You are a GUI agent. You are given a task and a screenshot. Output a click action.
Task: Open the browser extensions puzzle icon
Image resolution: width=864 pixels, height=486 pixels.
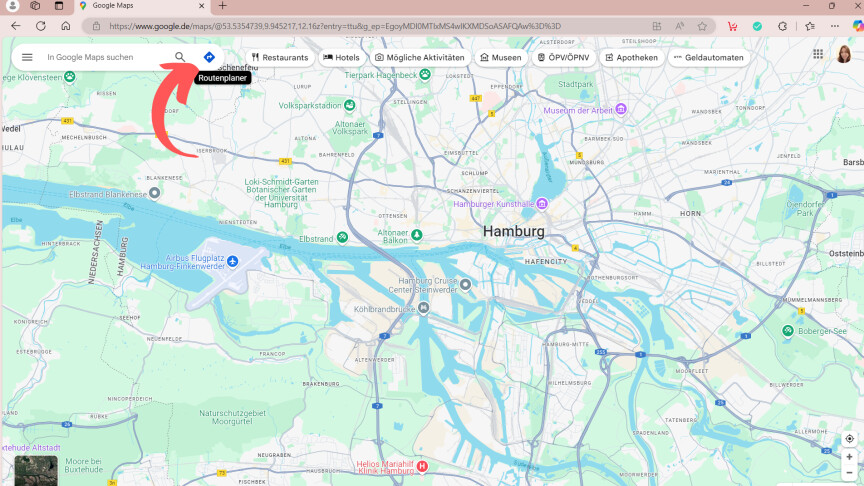[x=782, y=26]
